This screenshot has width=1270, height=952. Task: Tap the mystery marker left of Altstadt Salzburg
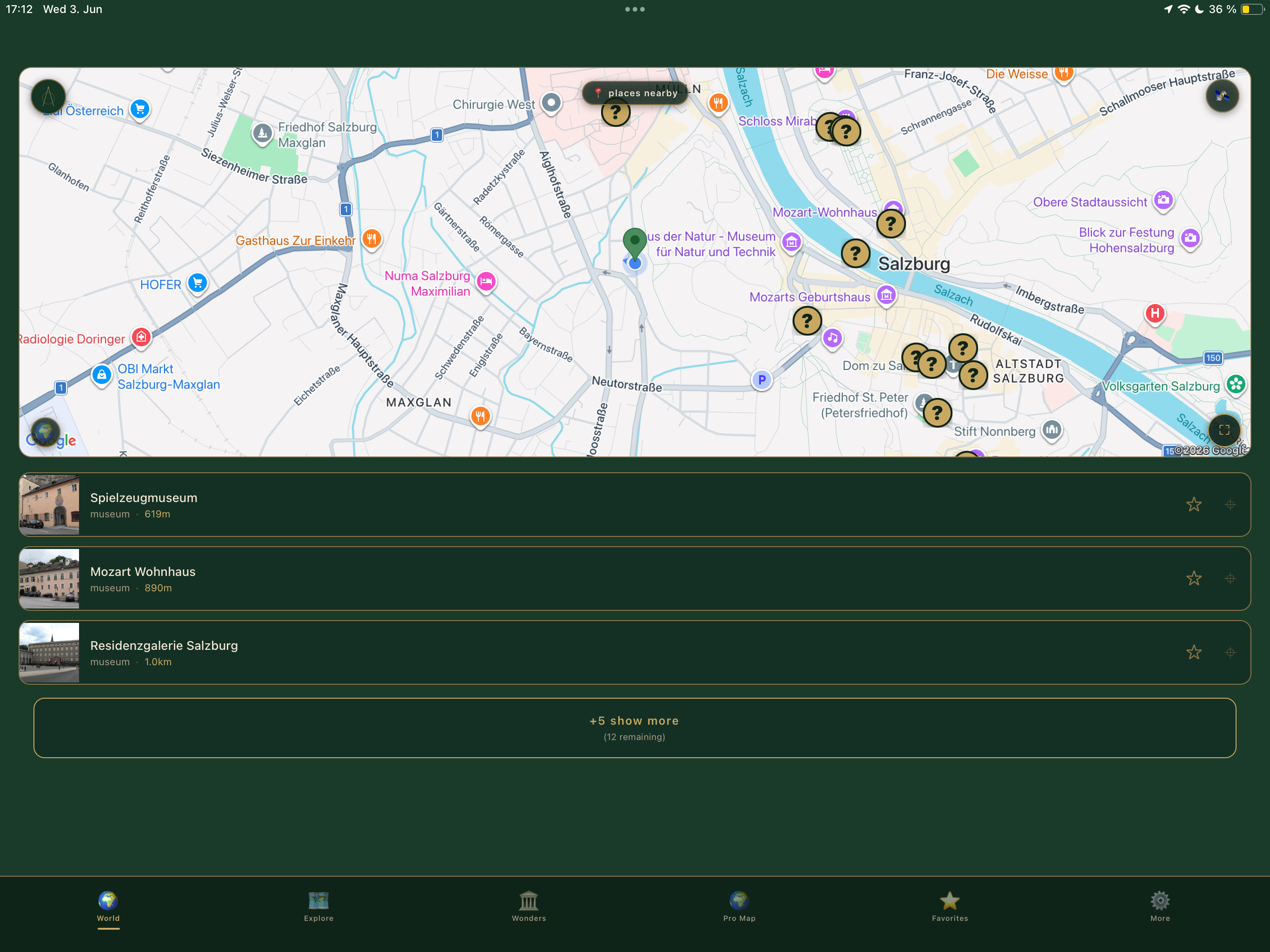point(972,375)
